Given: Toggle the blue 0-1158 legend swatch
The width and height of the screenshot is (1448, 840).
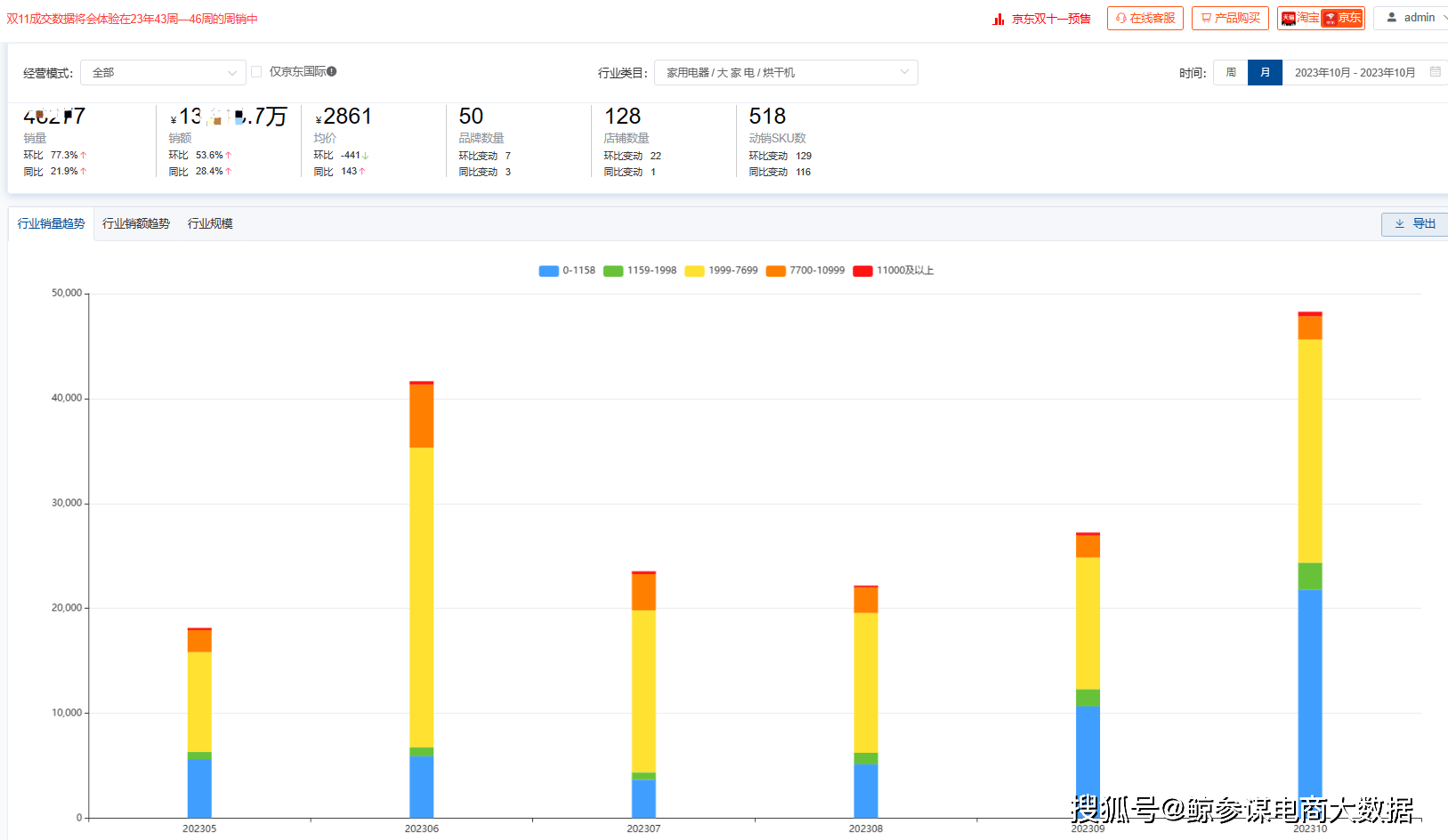Looking at the screenshot, I should (548, 271).
